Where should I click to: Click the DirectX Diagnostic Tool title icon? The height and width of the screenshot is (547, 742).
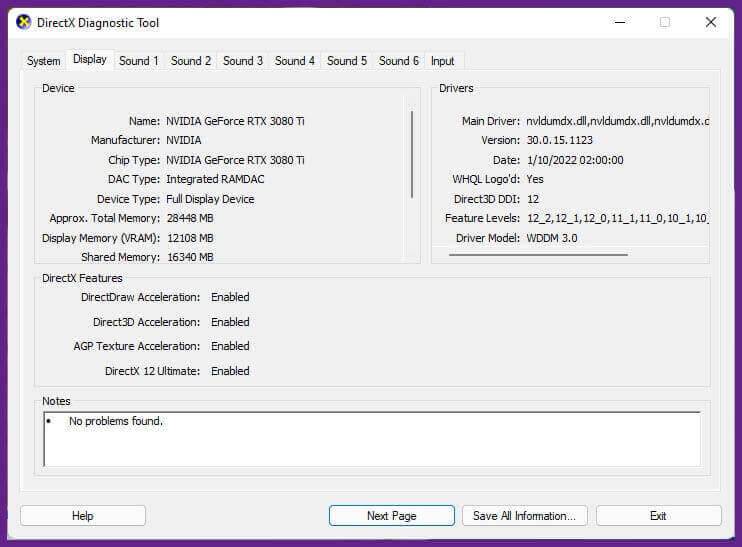tap(23, 22)
